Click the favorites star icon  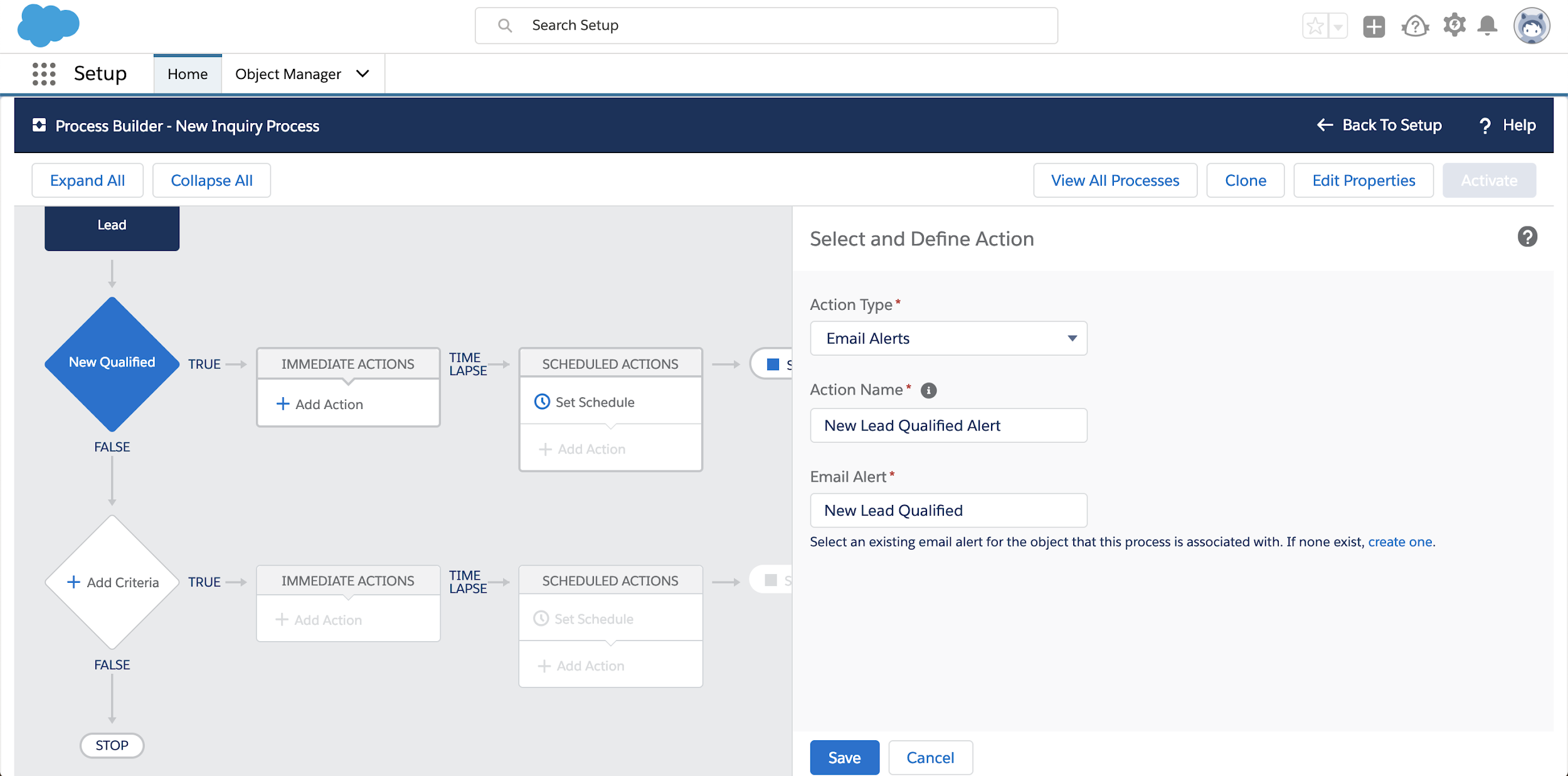point(1315,26)
